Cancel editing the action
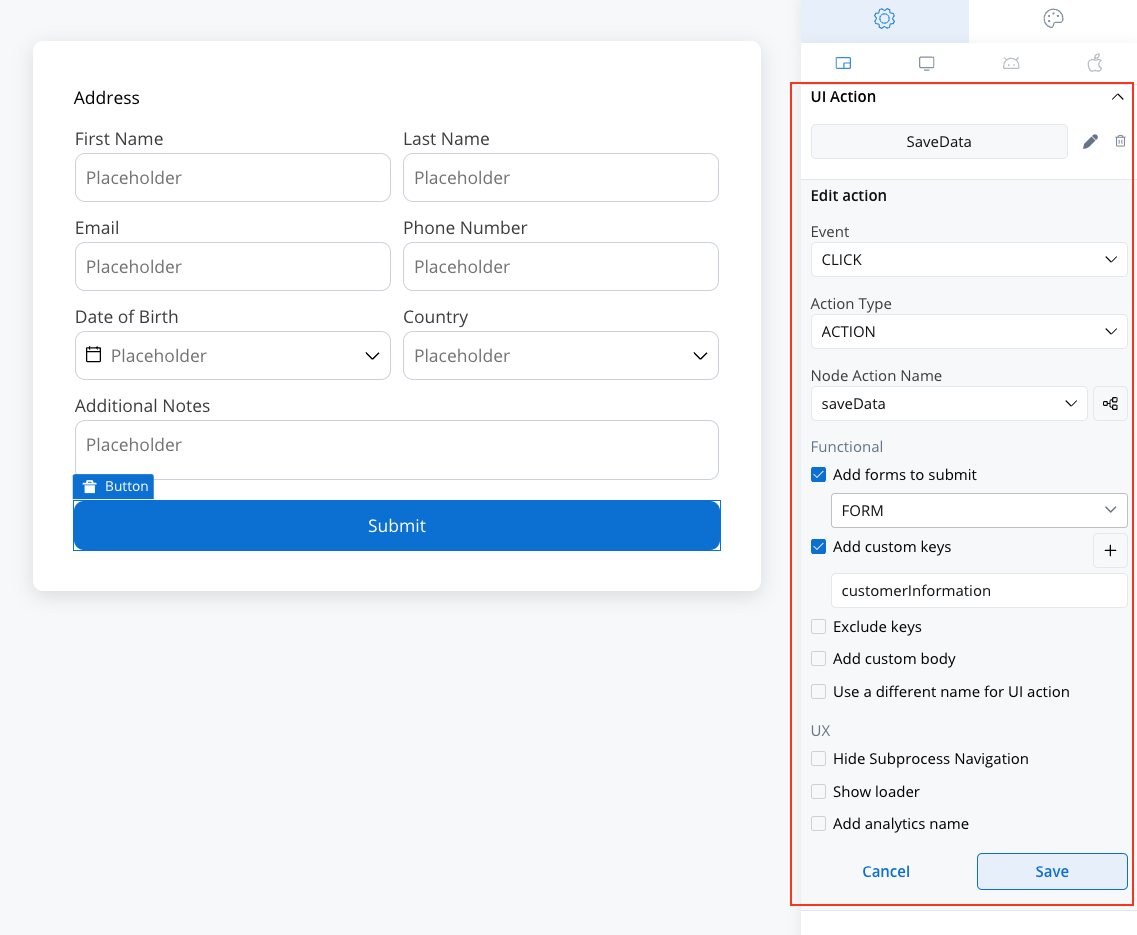The width and height of the screenshot is (1137, 935). click(885, 871)
